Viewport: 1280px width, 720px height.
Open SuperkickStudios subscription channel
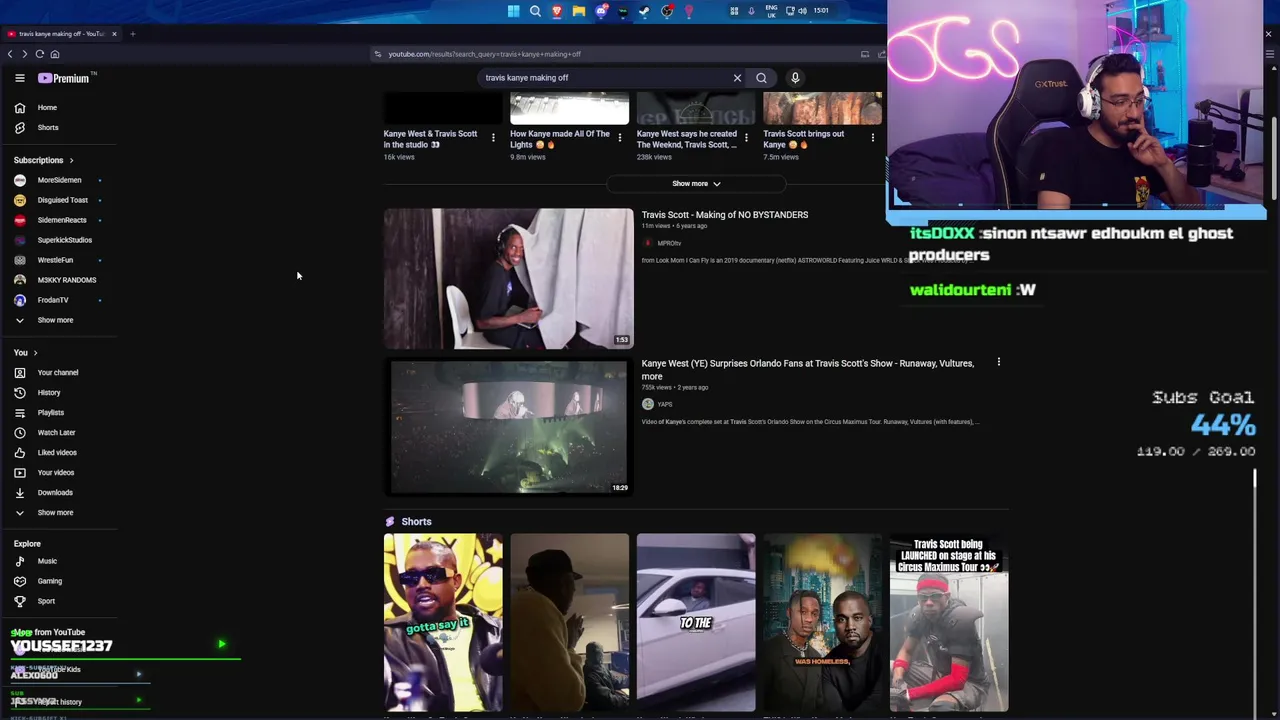coord(64,240)
